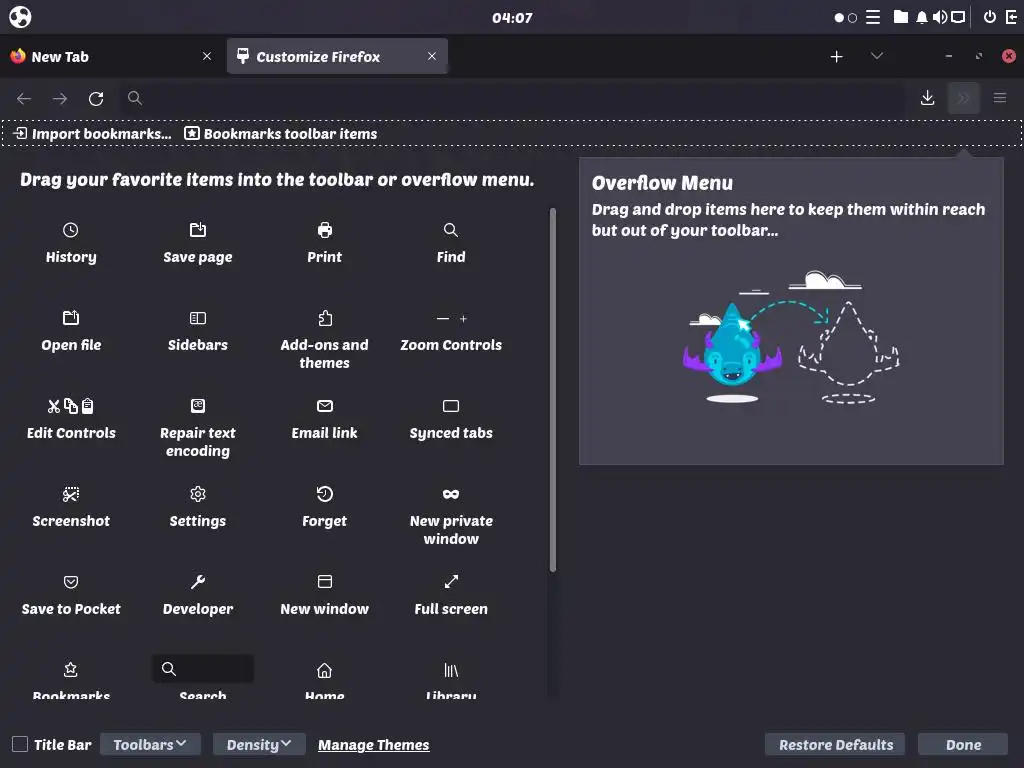The image size is (1024, 768).
Task: Select the Customize Firefox tab
Action: pos(338,56)
